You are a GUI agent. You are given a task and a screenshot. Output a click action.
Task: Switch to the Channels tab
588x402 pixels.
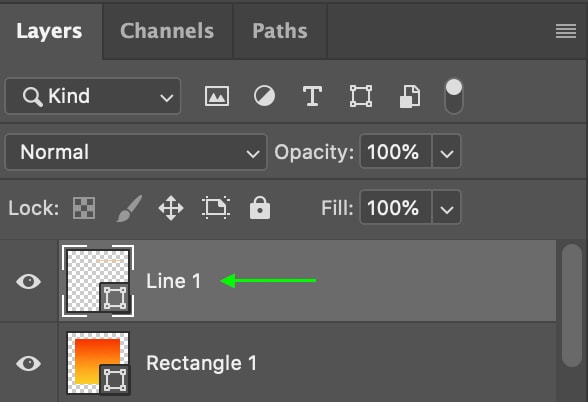[167, 31]
